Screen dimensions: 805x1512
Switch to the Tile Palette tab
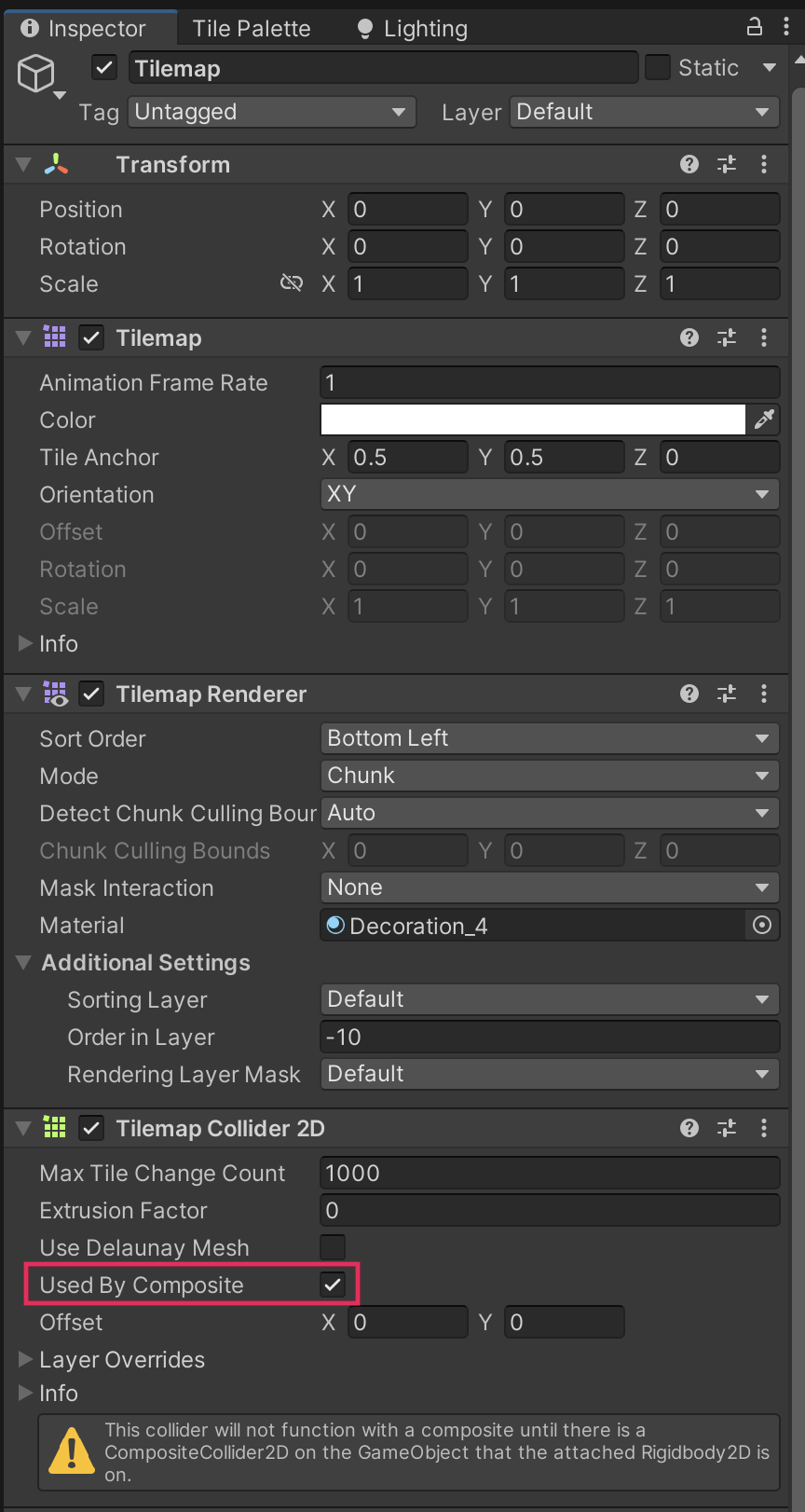(x=252, y=29)
